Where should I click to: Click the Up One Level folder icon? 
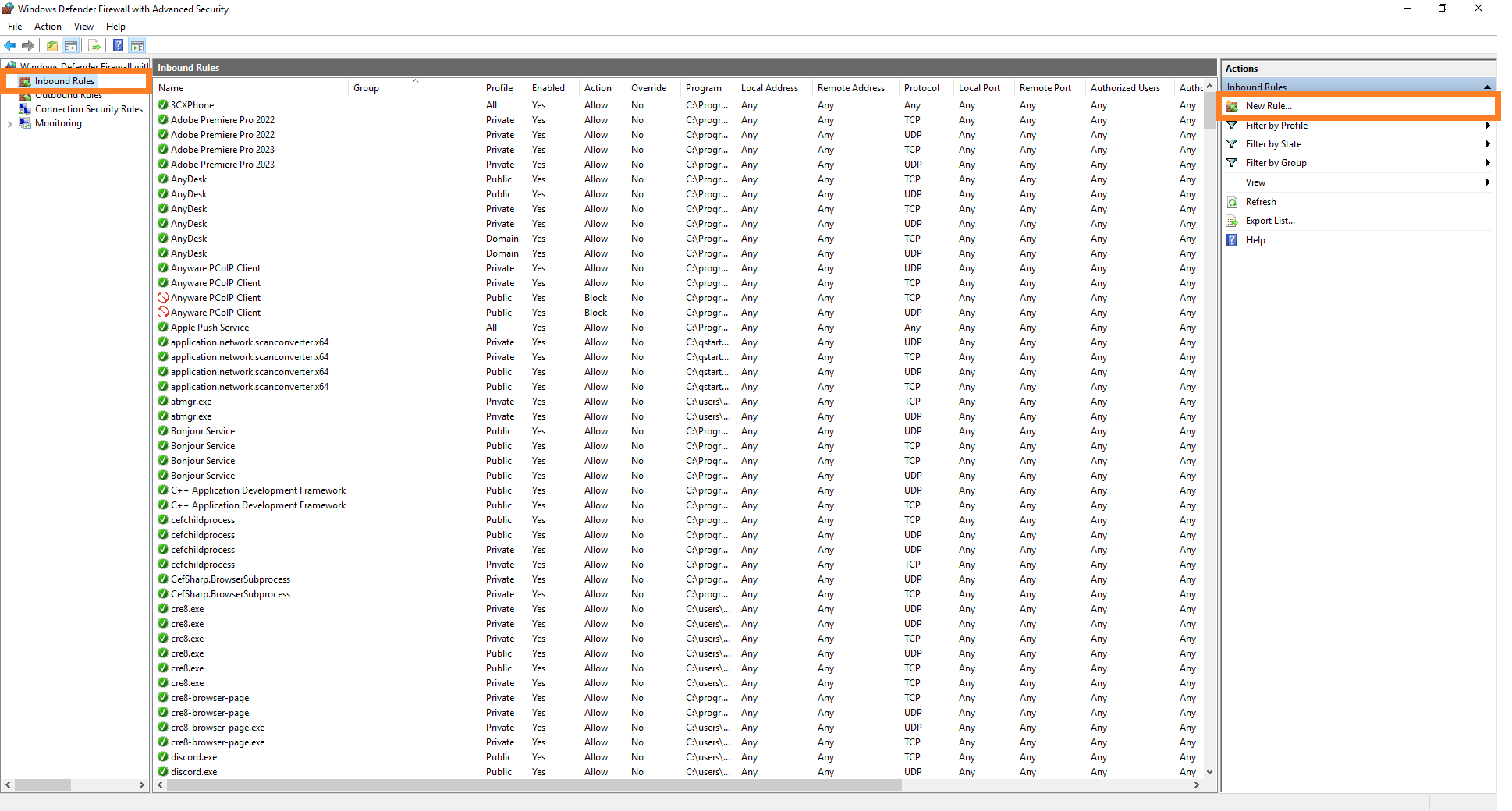point(52,45)
